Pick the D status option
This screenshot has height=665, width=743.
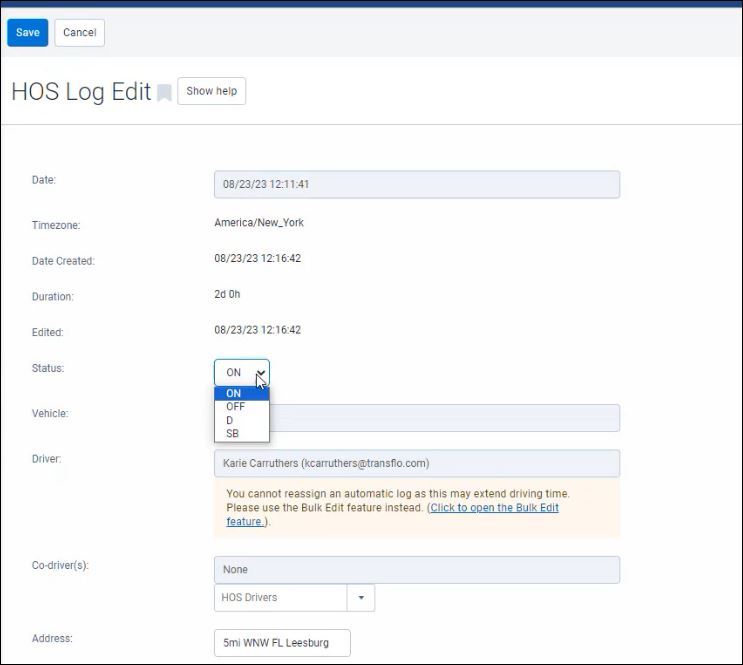pos(230,420)
